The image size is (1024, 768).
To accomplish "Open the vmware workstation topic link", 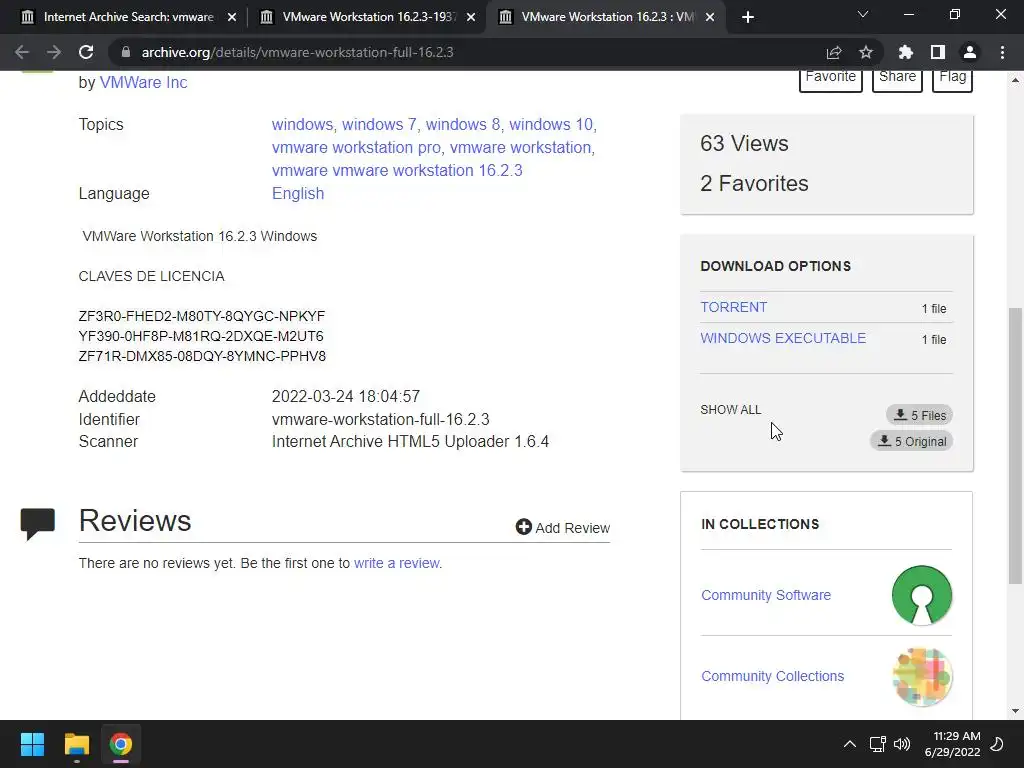I will pyautogui.click(x=520, y=148).
